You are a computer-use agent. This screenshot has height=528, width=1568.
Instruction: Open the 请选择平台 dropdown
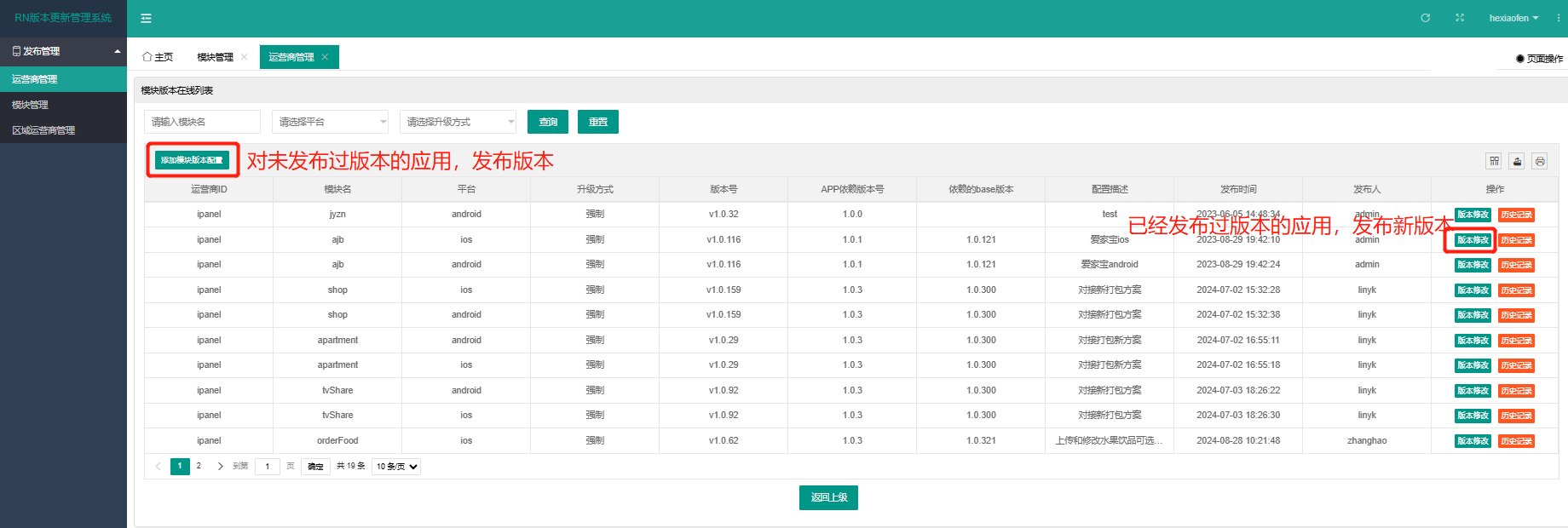(x=330, y=122)
